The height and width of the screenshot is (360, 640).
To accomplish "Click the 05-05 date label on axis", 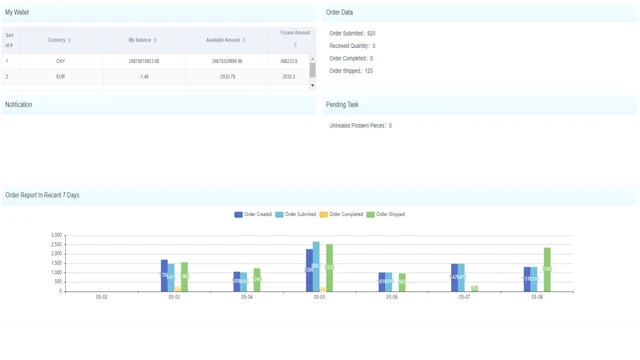I will [319, 297].
